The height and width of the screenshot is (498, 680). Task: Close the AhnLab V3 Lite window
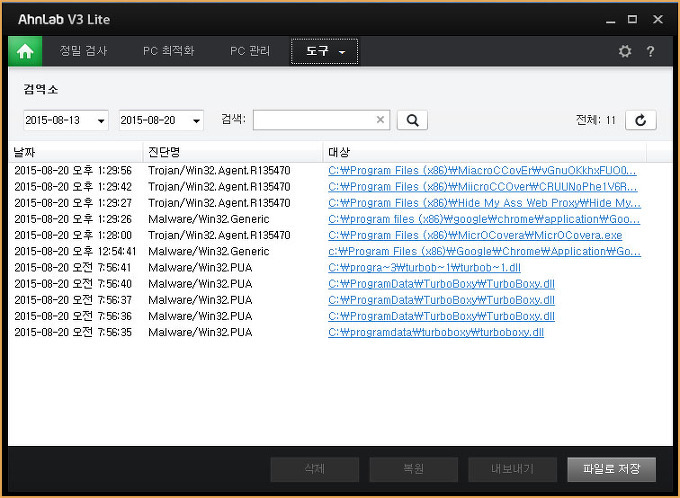pyautogui.click(x=658, y=19)
